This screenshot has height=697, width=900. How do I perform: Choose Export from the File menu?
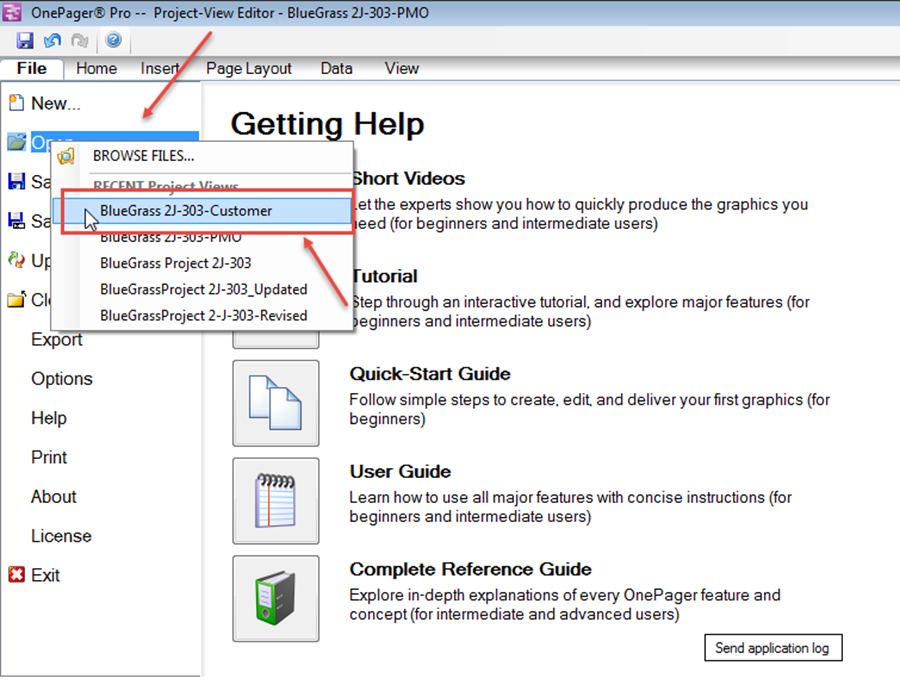[x=56, y=340]
